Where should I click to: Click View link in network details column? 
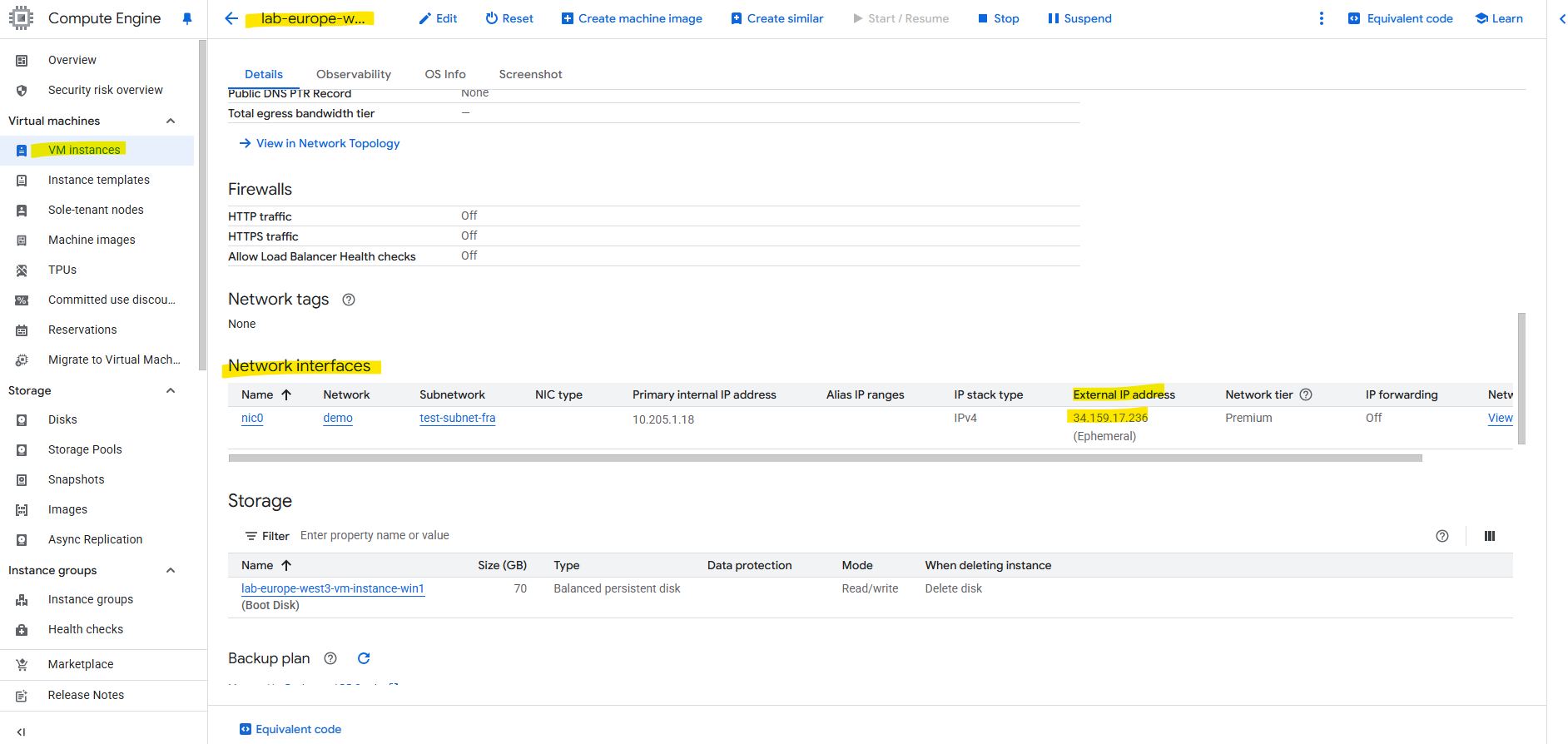tap(1501, 418)
